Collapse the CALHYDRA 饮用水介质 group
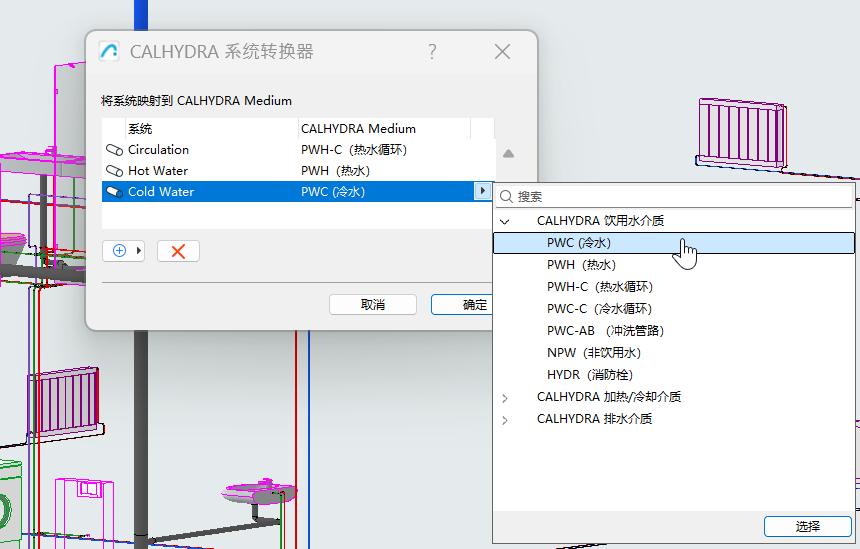The height and width of the screenshot is (549, 860). coord(505,221)
